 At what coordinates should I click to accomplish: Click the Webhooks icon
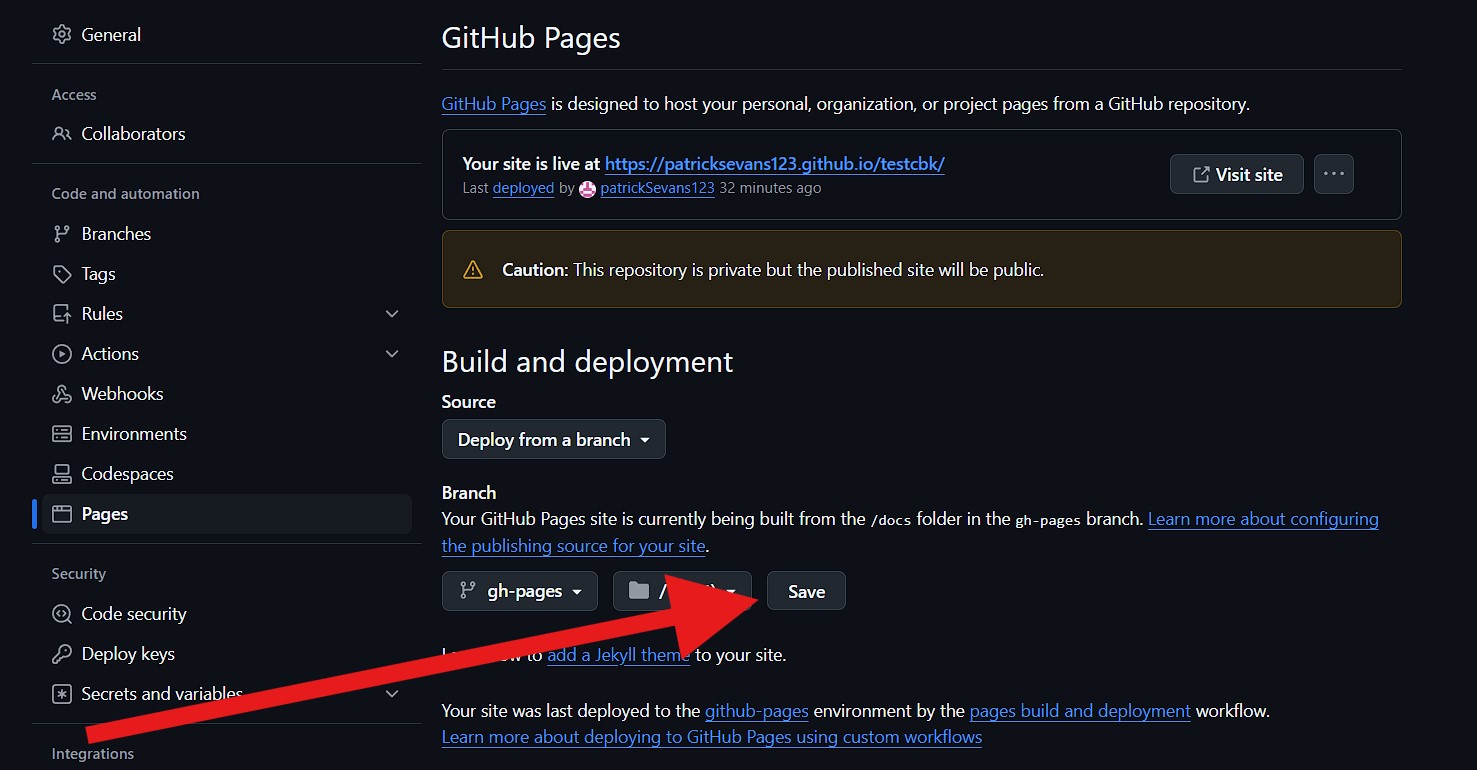(x=61, y=393)
